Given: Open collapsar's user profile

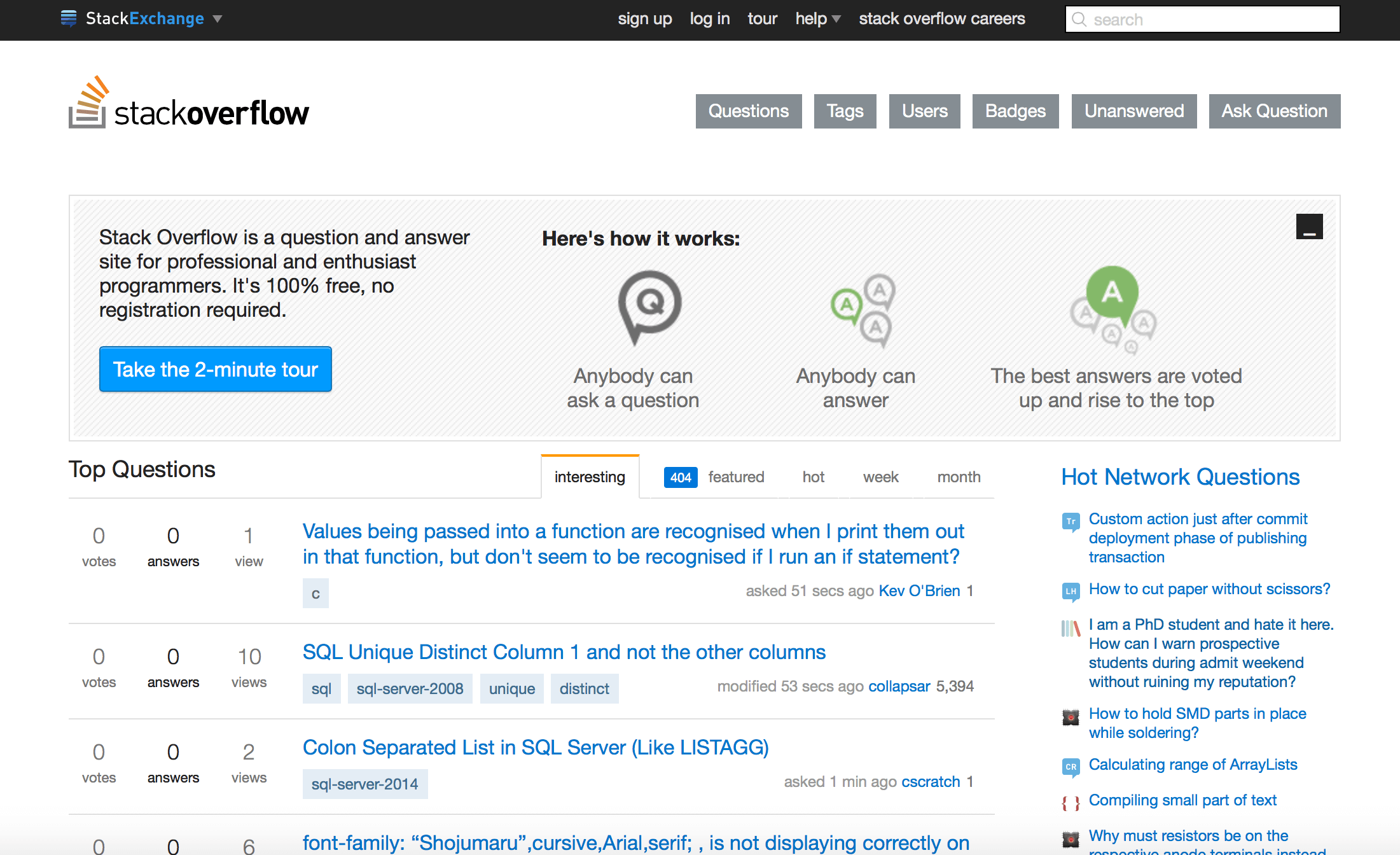Looking at the screenshot, I should click(x=899, y=686).
